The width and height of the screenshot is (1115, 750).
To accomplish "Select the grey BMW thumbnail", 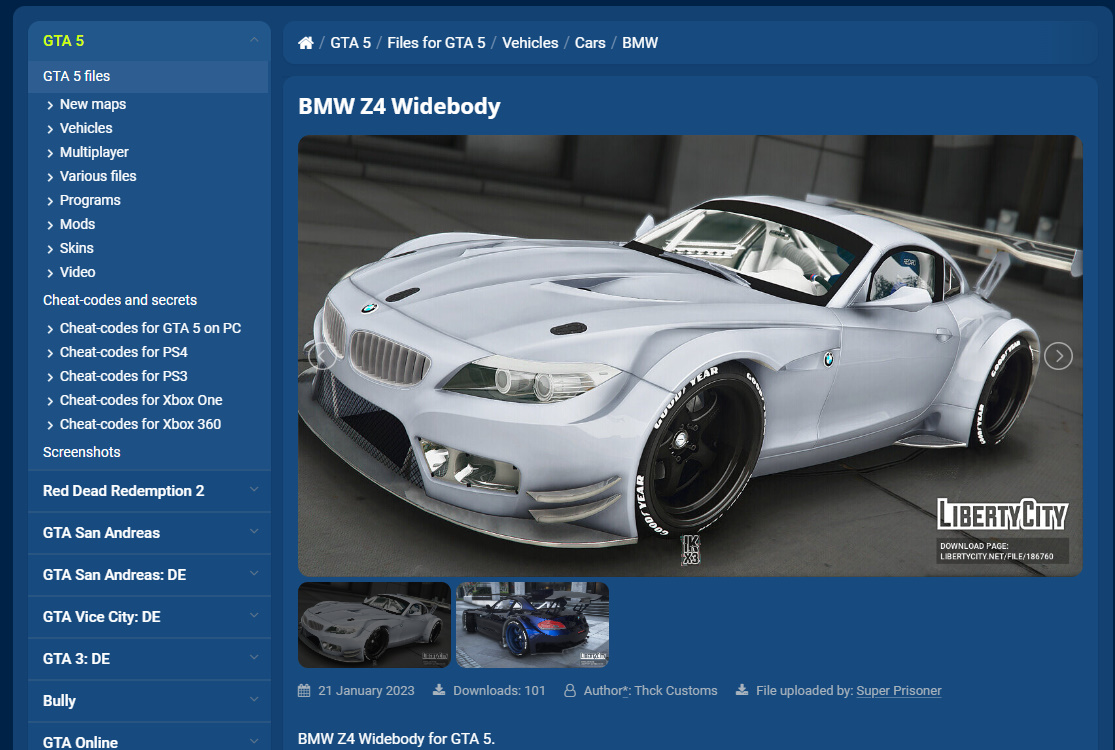I will [374, 625].
